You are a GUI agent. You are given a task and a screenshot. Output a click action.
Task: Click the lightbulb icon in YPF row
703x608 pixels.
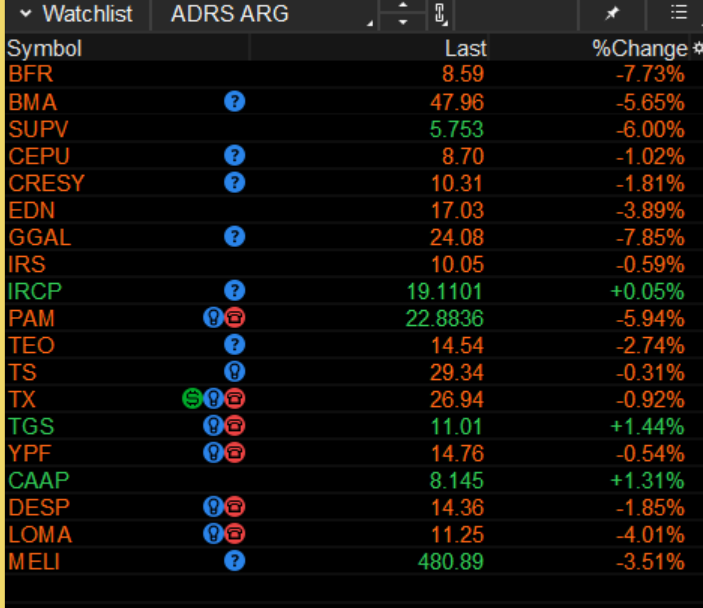[213, 453]
